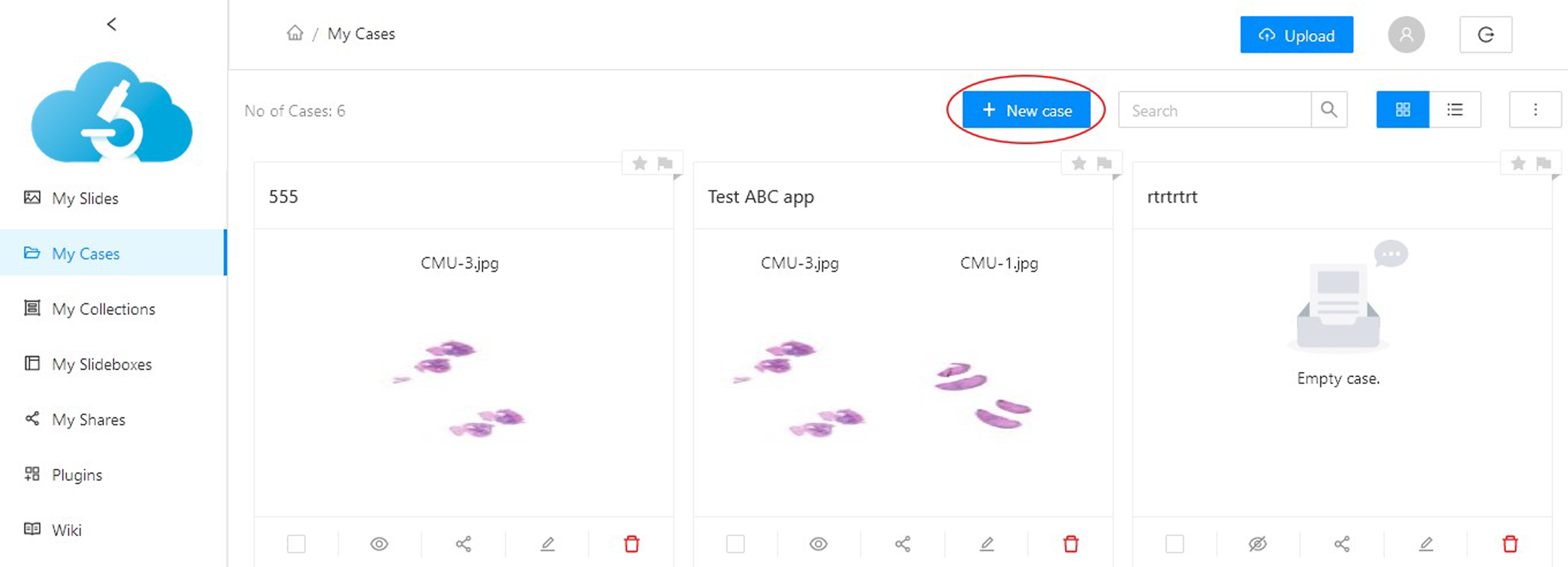1568x567 pixels.
Task: Create a new case
Action: (1026, 110)
